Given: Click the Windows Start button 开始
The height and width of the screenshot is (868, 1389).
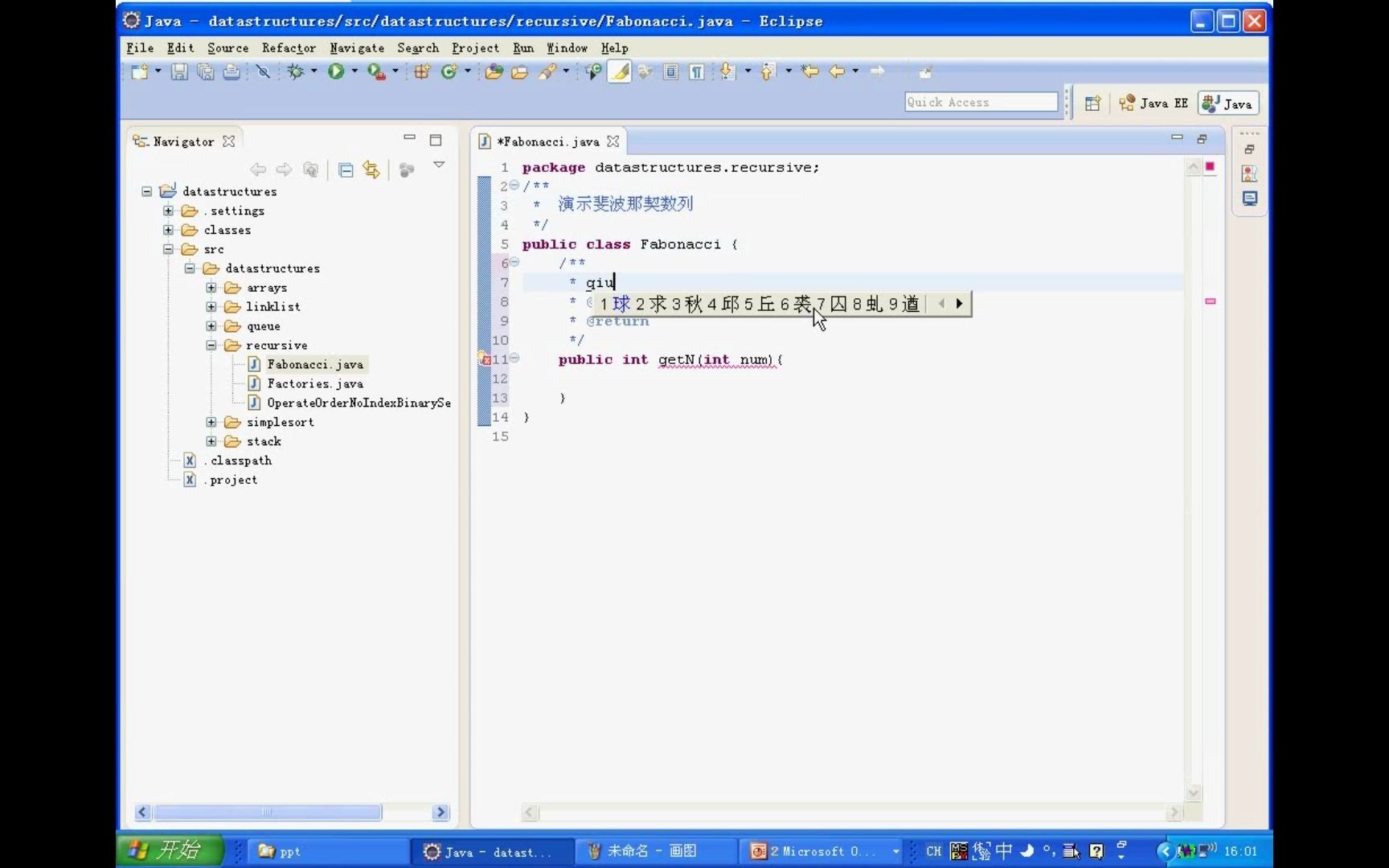Looking at the screenshot, I should [x=171, y=850].
